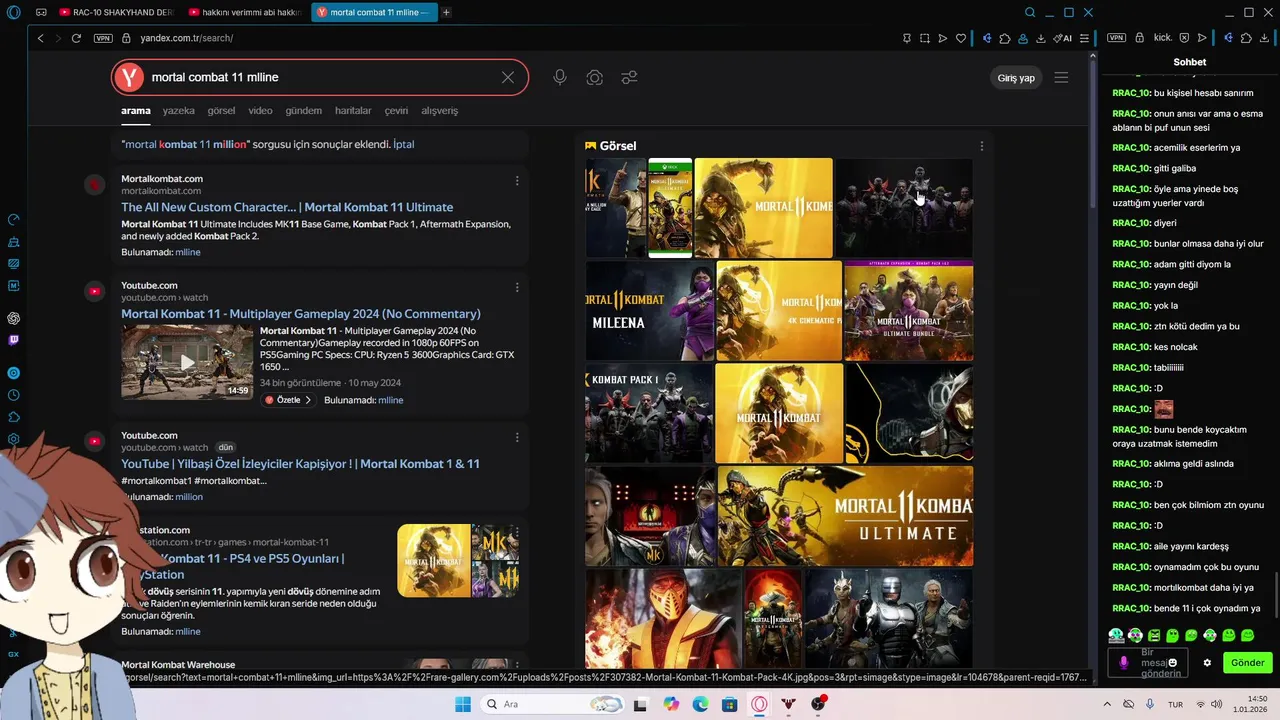Play the 14:59 gameplay video thumbnail
Image resolution: width=1280 pixels, height=720 pixels.
(187, 362)
